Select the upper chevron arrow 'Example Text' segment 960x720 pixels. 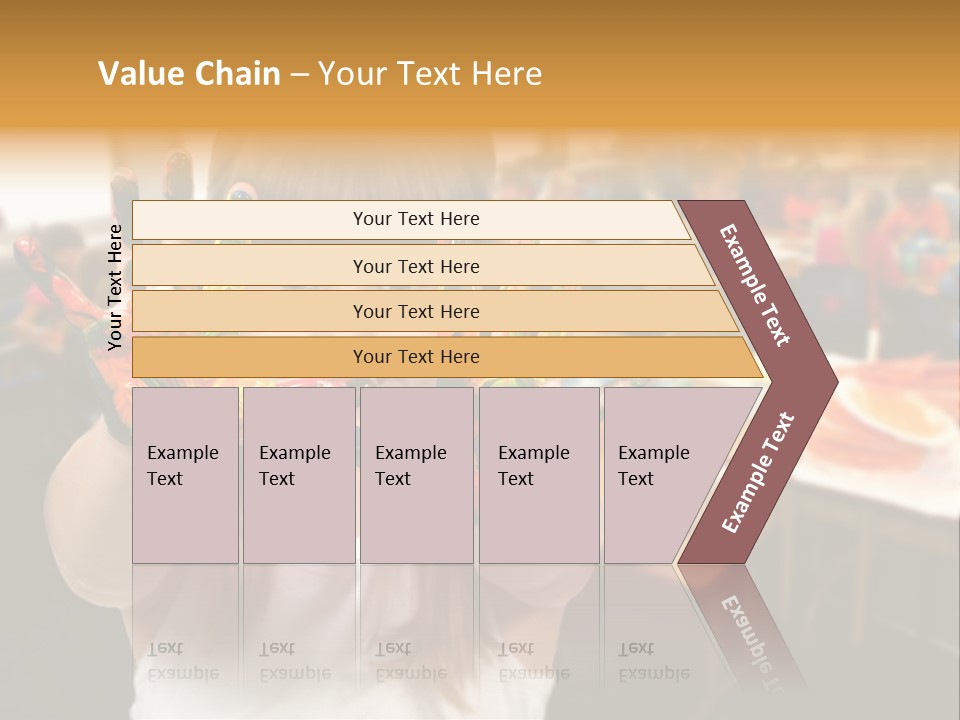click(757, 286)
